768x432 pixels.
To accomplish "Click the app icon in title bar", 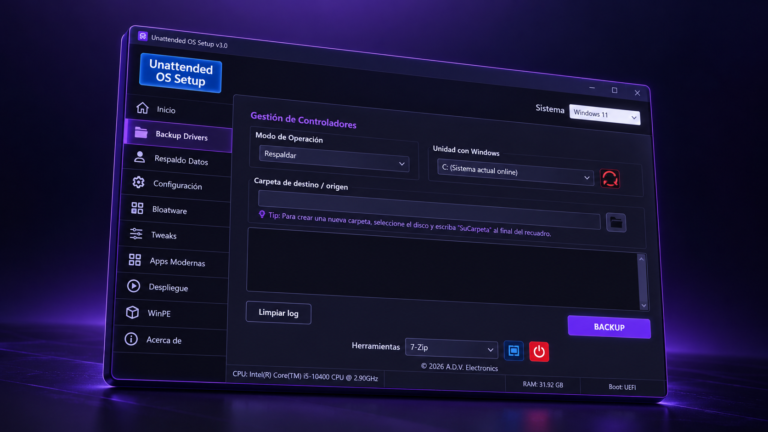I will [143, 36].
